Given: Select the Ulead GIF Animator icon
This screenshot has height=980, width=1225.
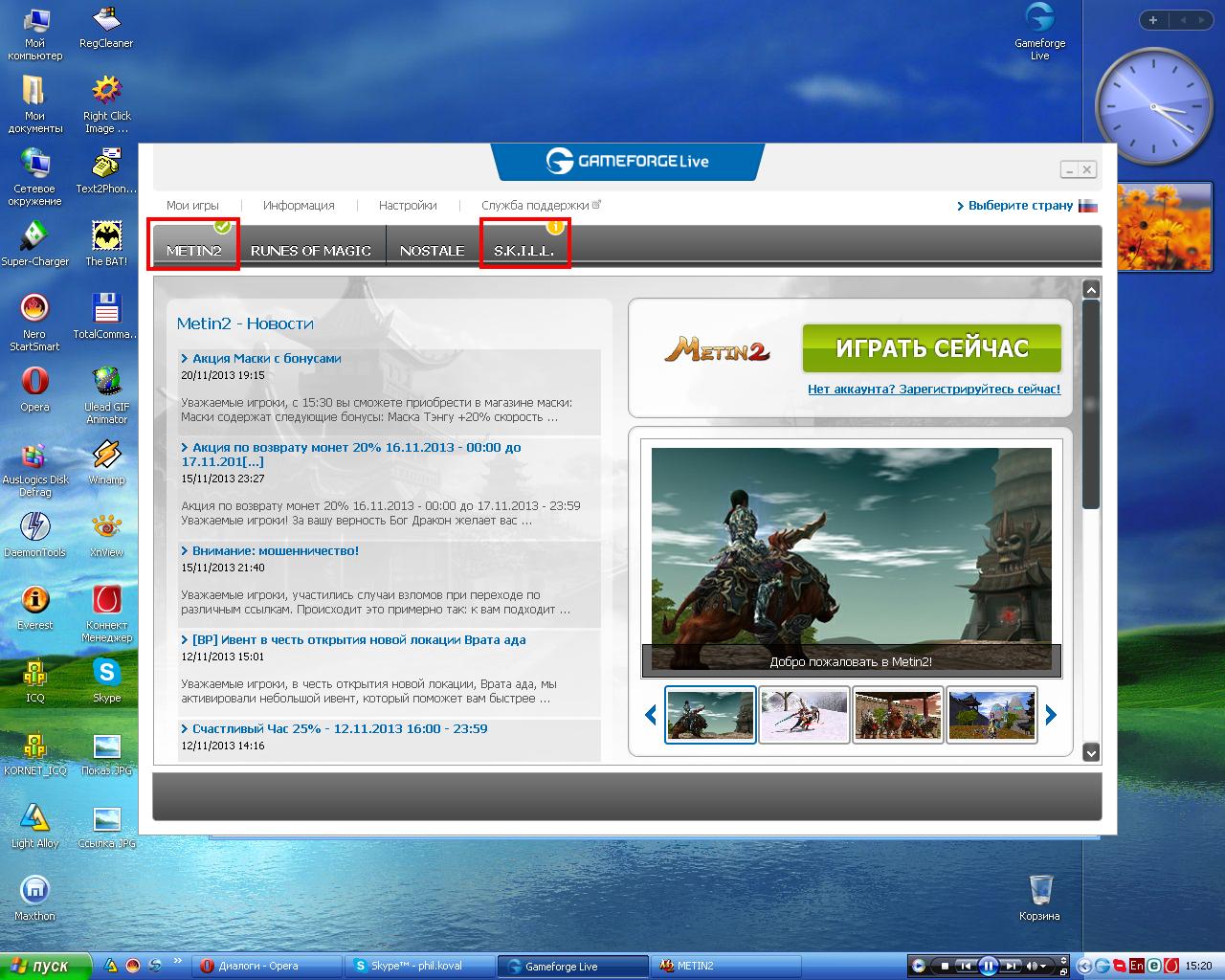Looking at the screenshot, I should [x=106, y=396].
